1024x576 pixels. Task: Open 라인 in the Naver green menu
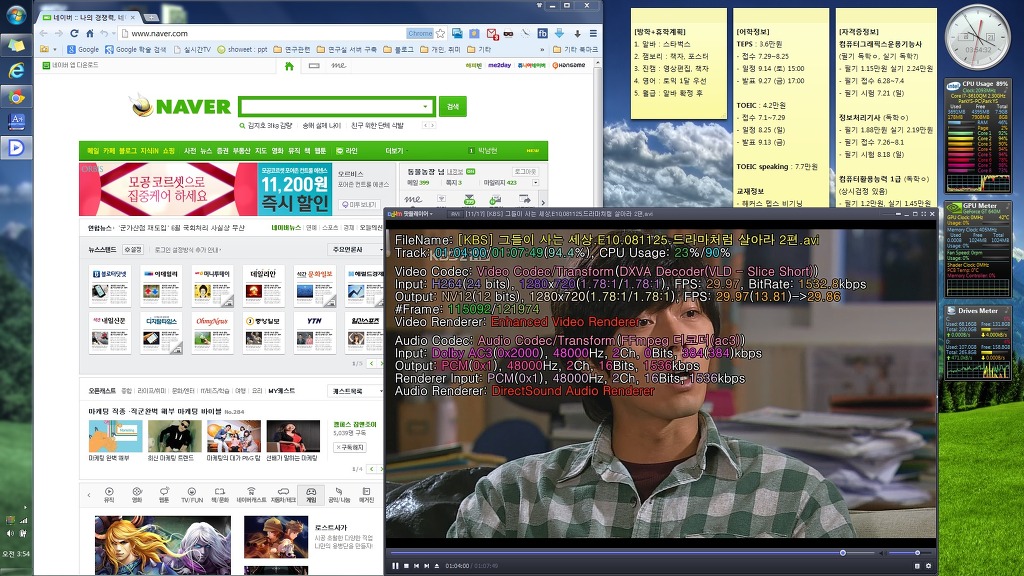(347, 151)
